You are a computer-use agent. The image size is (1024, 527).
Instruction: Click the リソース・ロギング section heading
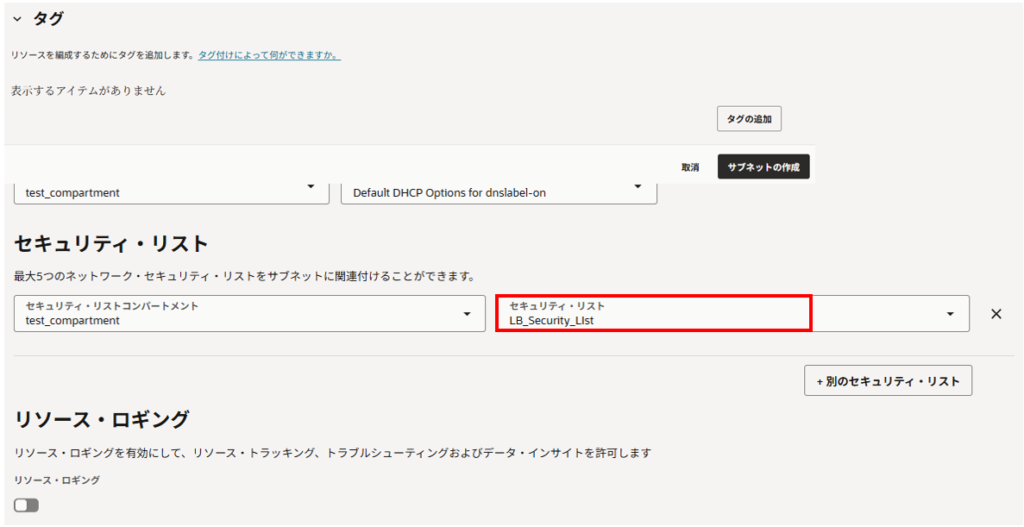coord(100,419)
